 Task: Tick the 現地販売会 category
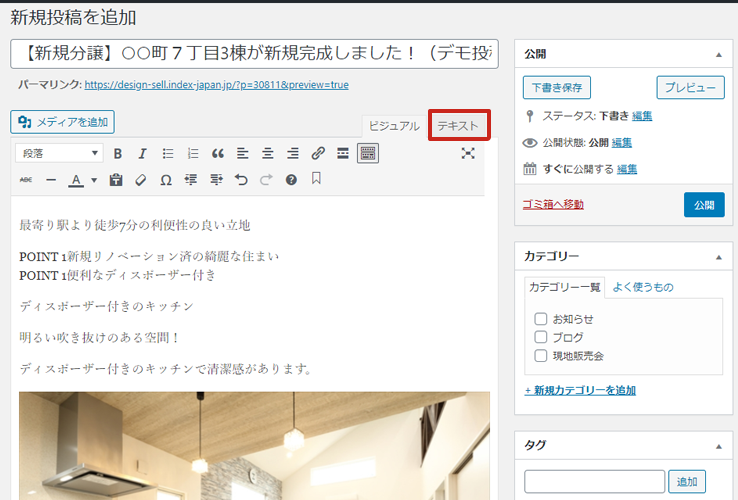pyautogui.click(x=541, y=355)
